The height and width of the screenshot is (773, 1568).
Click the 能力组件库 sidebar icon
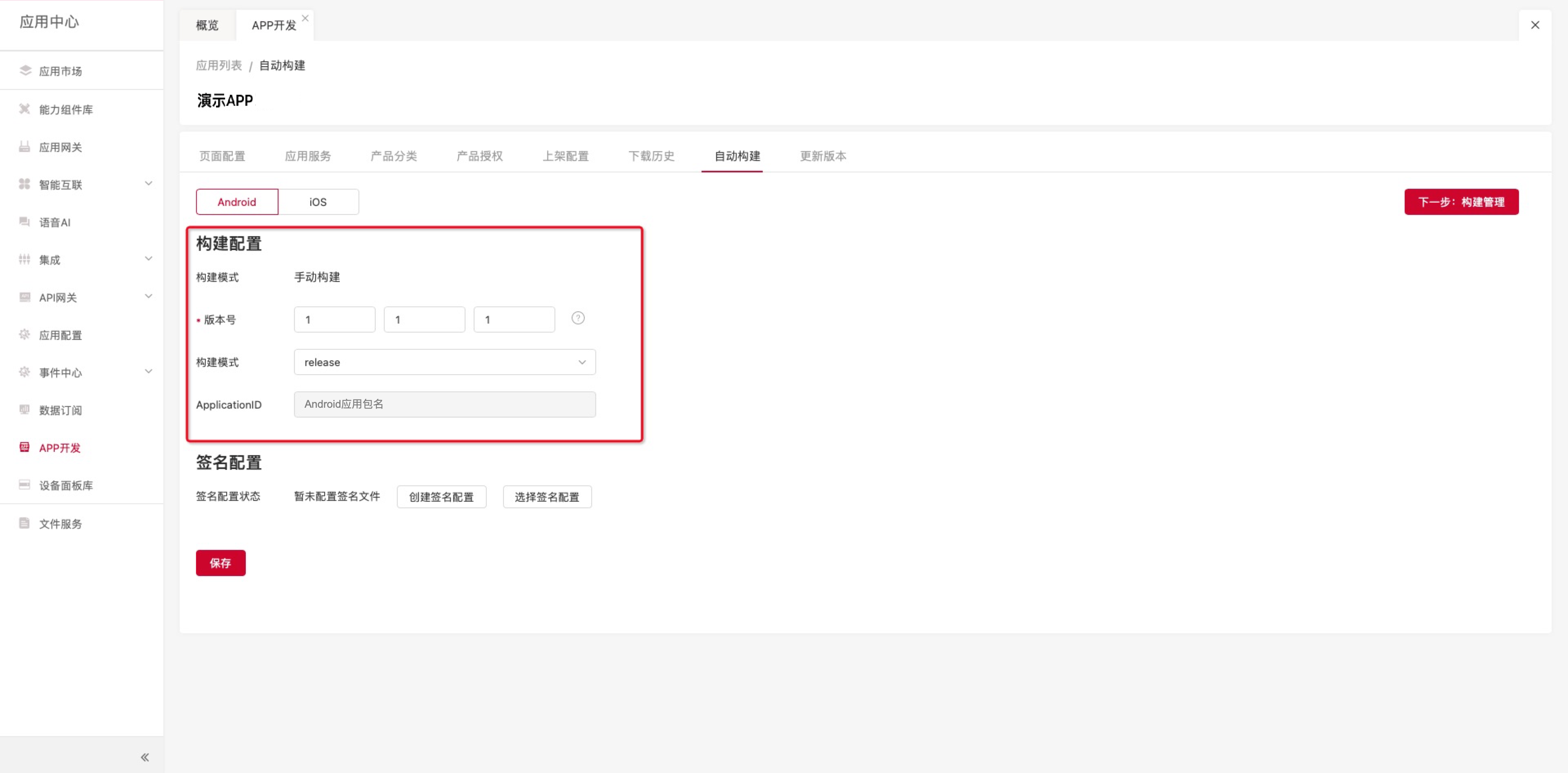point(25,109)
